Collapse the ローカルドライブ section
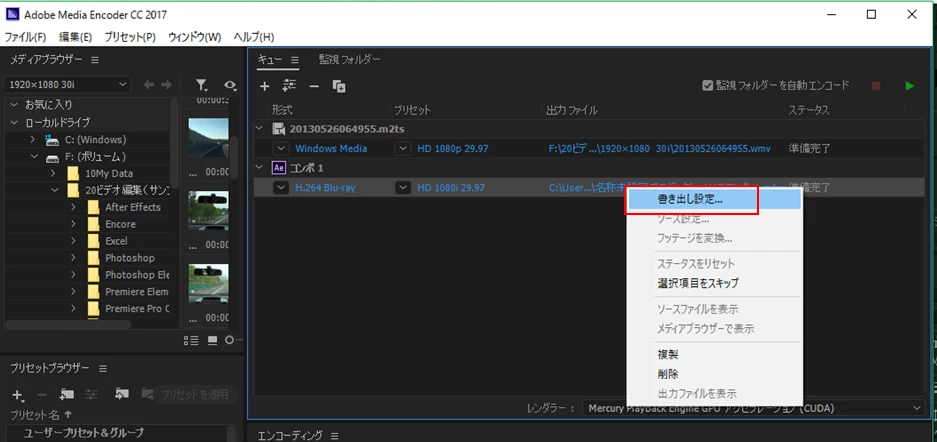This screenshot has width=937, height=442. pos(14,122)
